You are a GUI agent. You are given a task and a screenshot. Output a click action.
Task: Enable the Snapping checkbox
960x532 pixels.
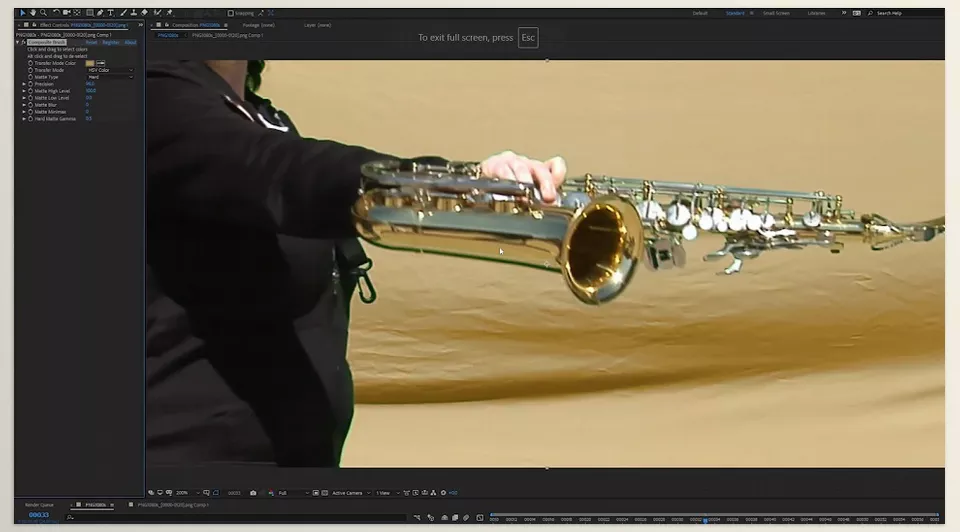point(231,13)
